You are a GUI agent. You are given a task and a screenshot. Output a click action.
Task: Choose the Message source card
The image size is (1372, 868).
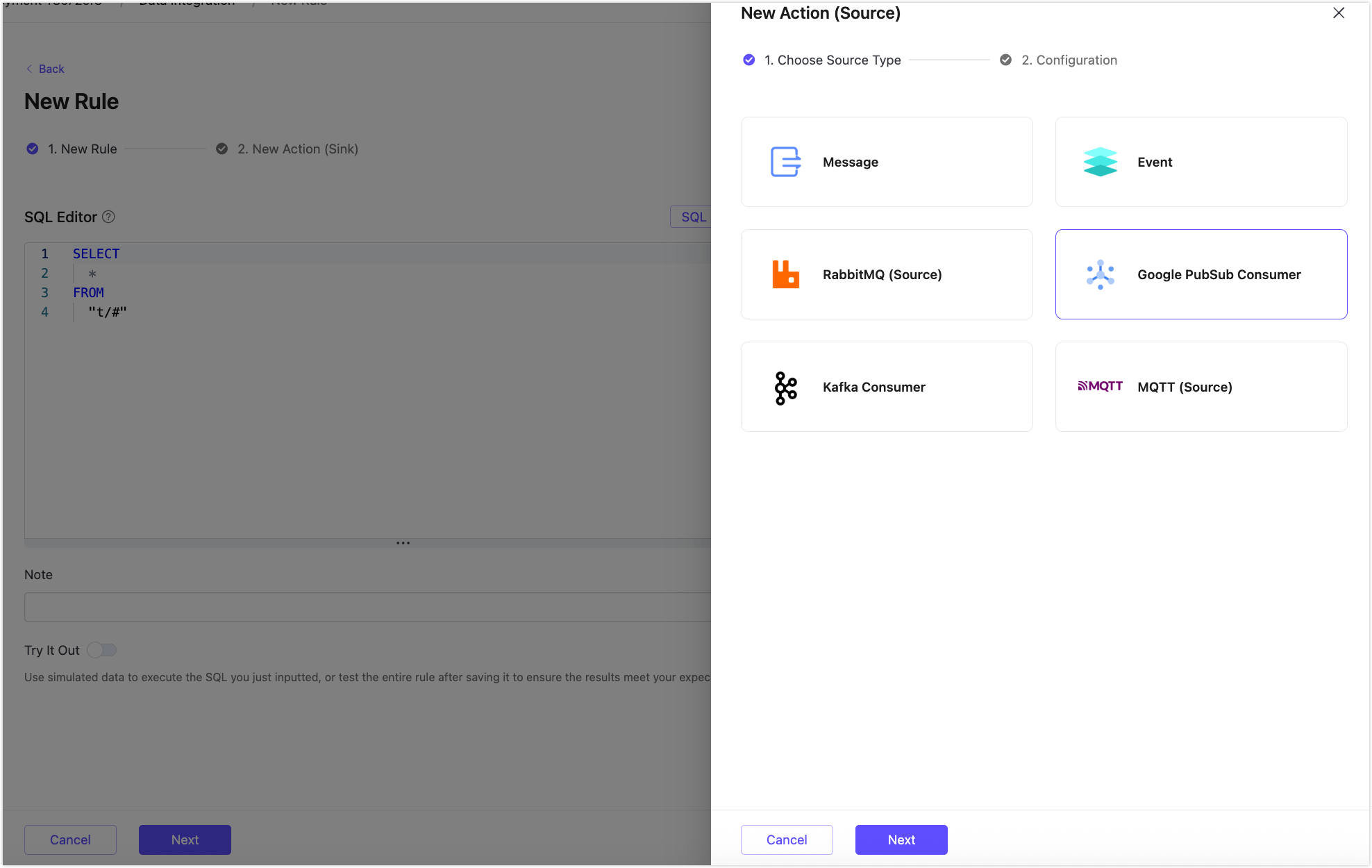pos(887,162)
